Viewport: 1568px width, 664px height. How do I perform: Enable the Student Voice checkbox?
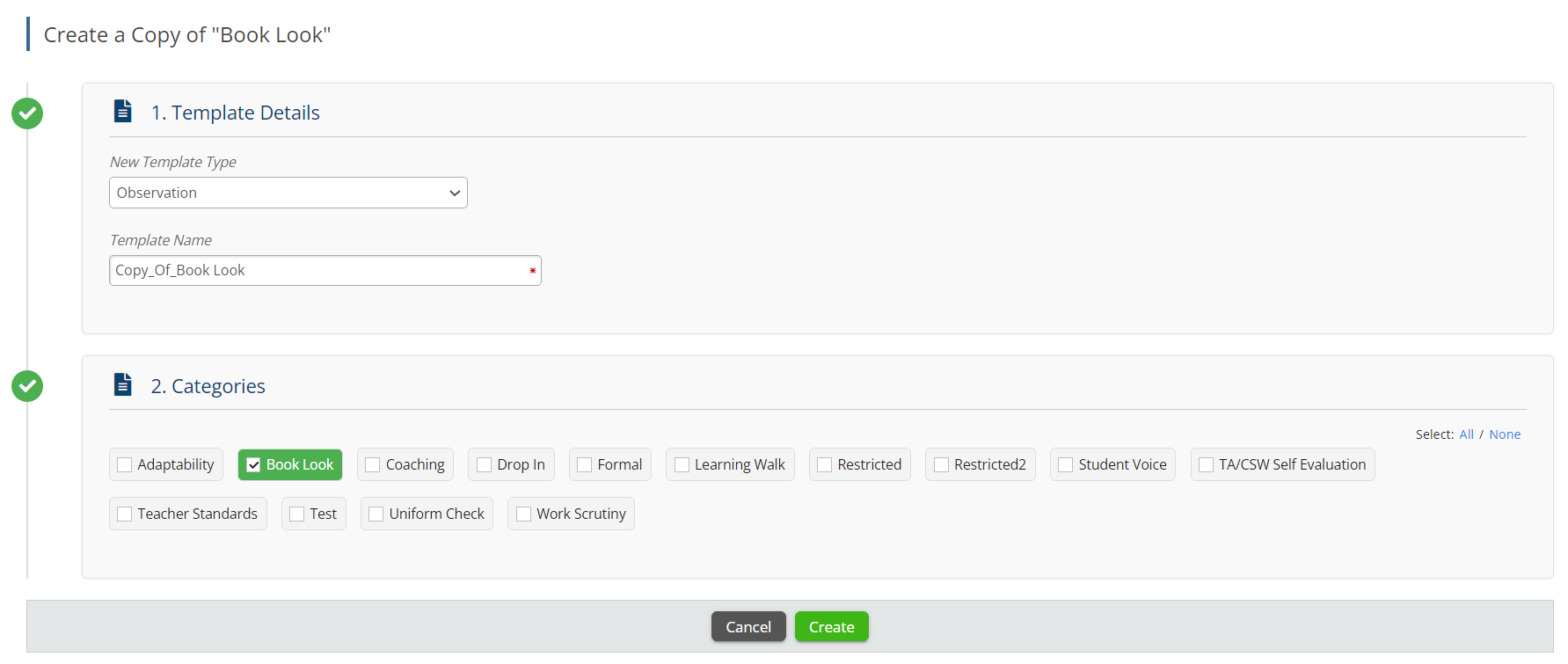point(1065,465)
